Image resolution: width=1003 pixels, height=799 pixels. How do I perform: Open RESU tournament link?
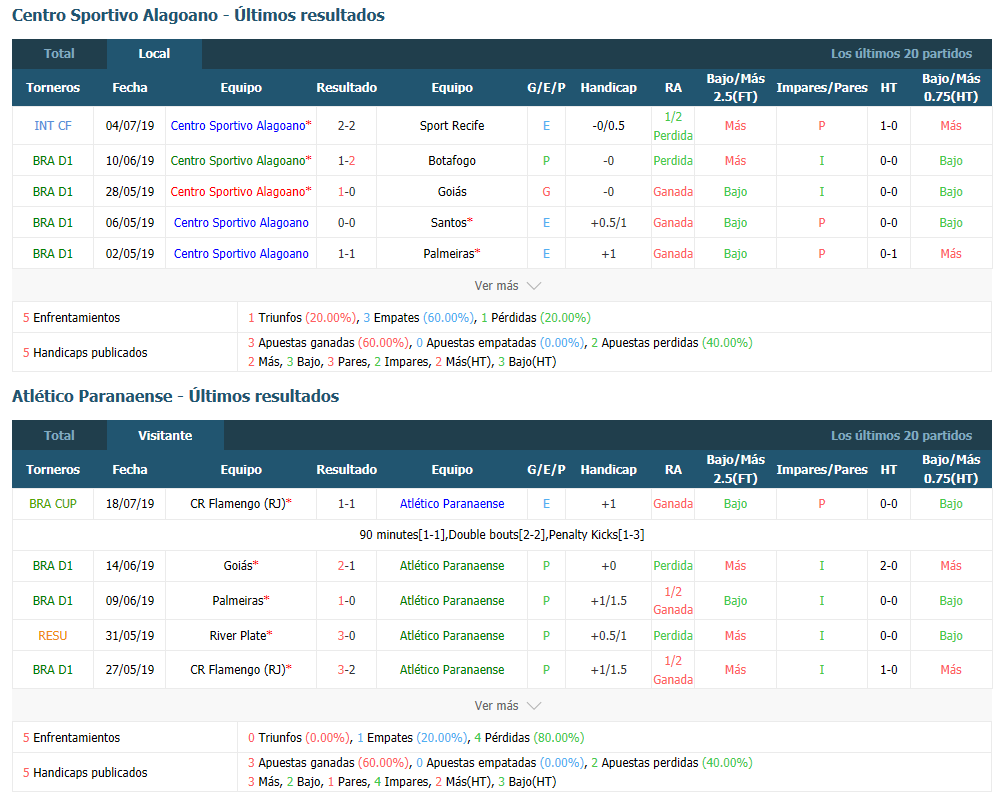[52, 636]
